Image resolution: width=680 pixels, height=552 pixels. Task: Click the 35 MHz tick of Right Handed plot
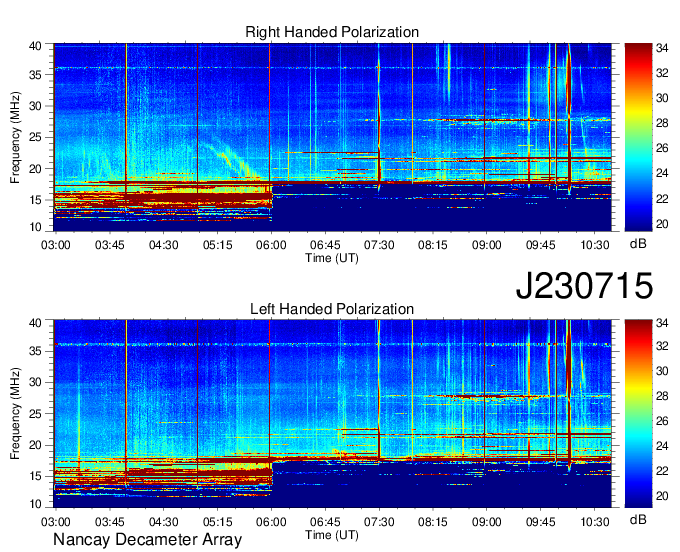35,75
